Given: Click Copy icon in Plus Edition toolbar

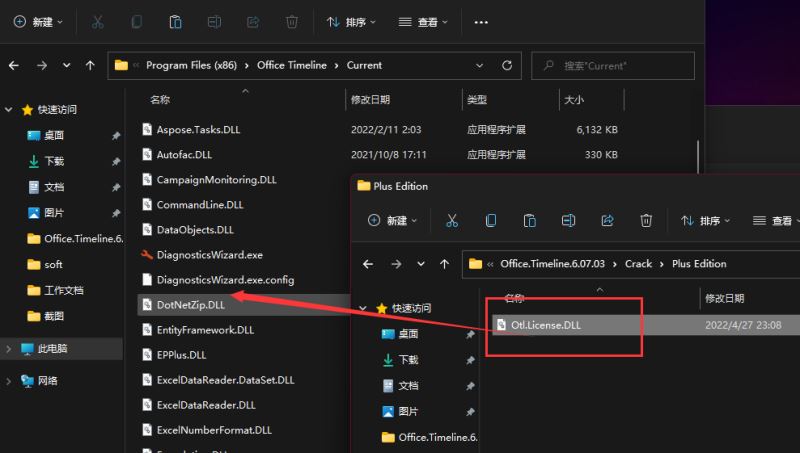Looking at the screenshot, I should pyautogui.click(x=490, y=220).
